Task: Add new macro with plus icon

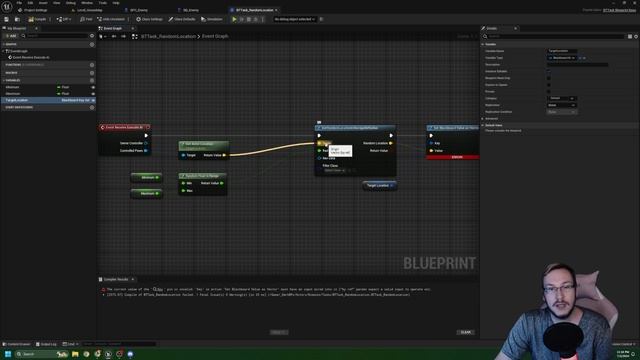Action: pos(92,73)
